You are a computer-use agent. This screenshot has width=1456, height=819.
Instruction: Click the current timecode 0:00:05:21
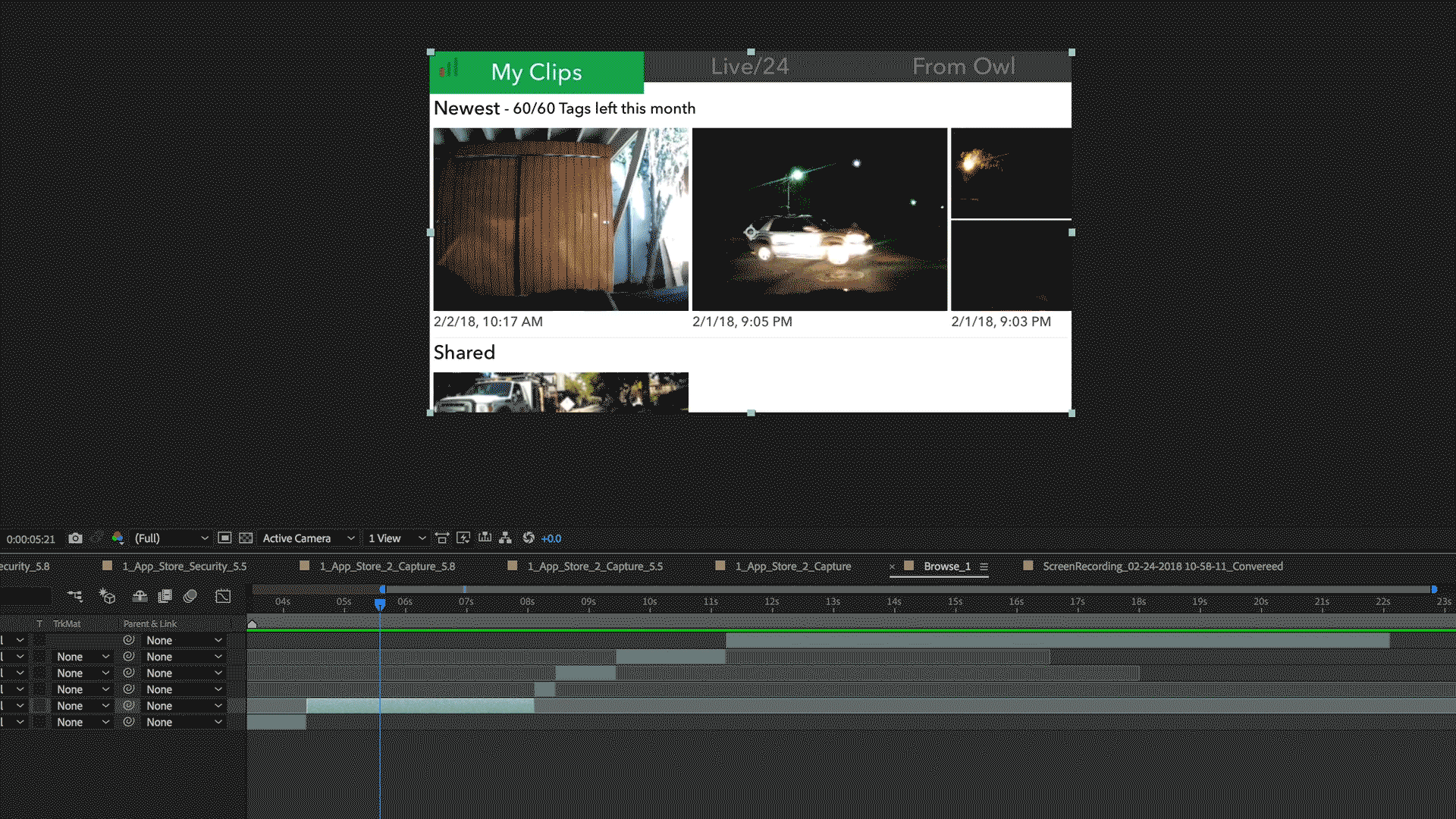pos(31,539)
